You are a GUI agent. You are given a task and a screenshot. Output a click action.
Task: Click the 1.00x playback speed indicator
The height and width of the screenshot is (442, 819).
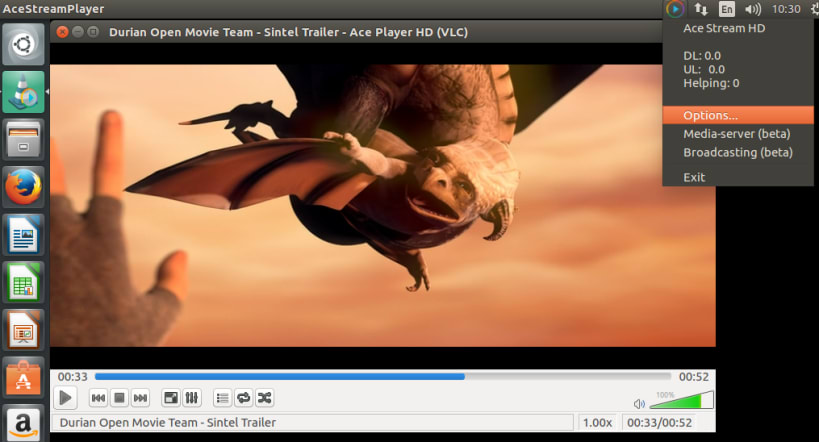pyautogui.click(x=598, y=422)
